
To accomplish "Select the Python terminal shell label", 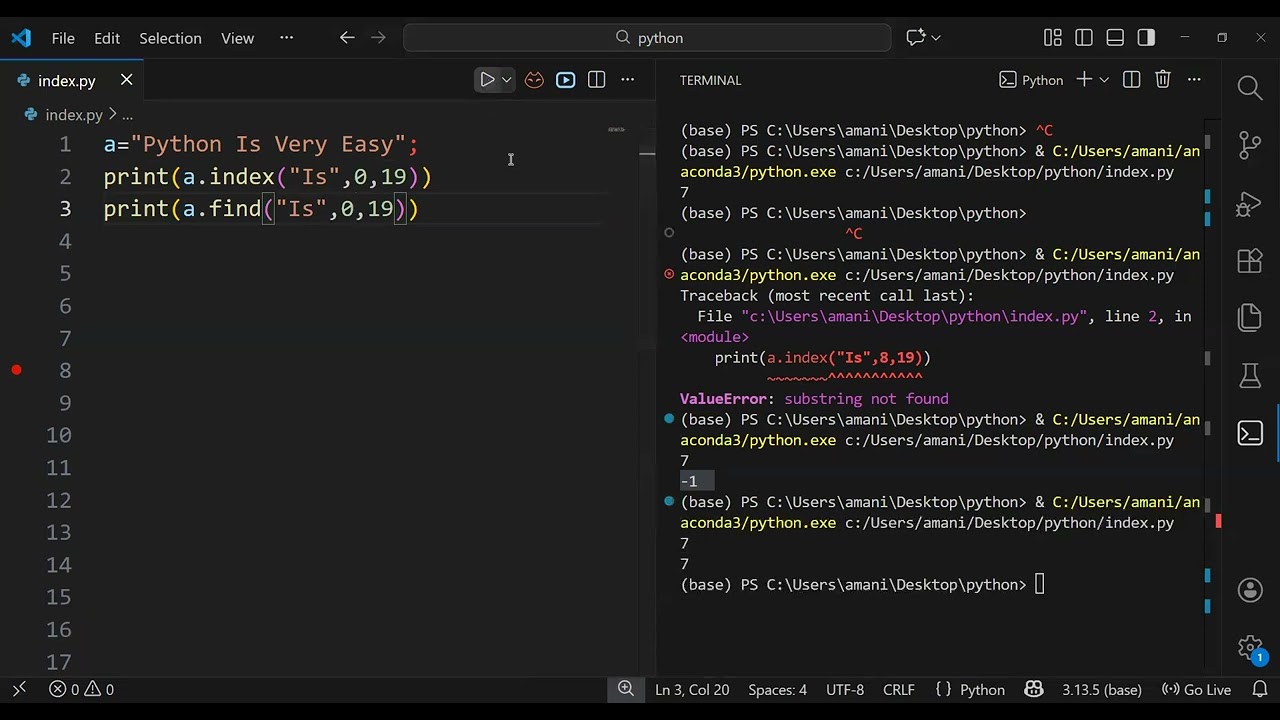I will [1031, 80].
